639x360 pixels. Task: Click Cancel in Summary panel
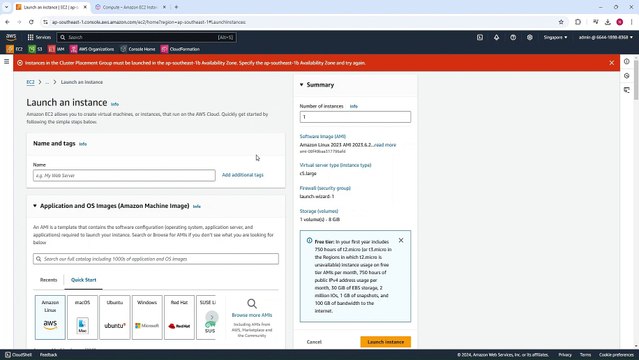tap(314, 342)
